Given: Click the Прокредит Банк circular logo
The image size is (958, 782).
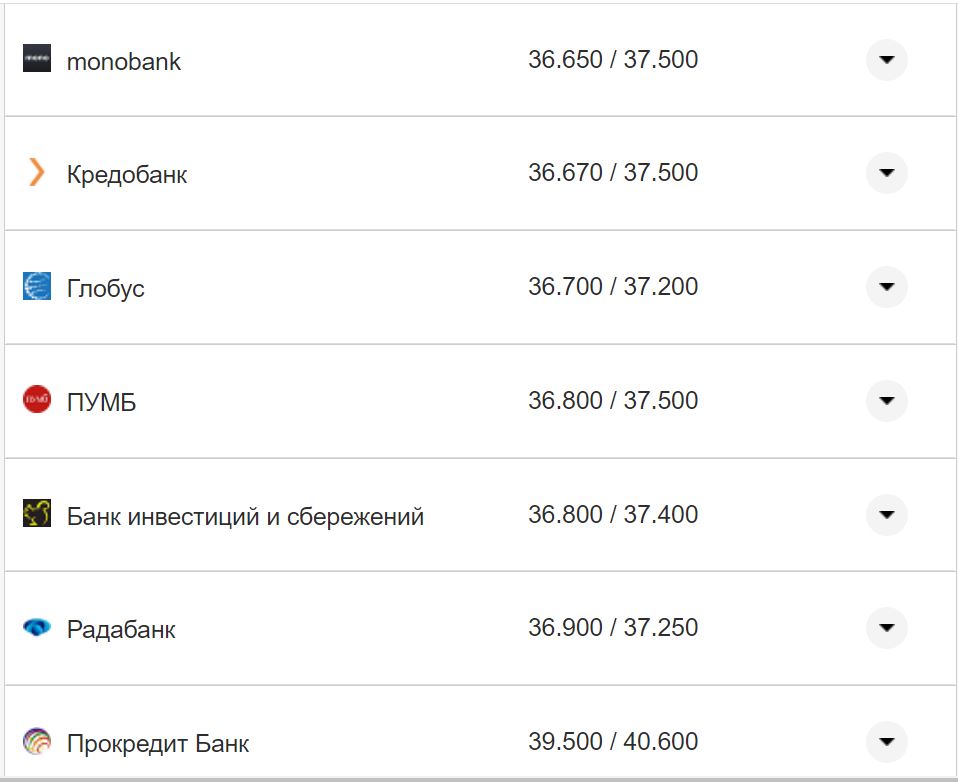Looking at the screenshot, I should [37, 743].
